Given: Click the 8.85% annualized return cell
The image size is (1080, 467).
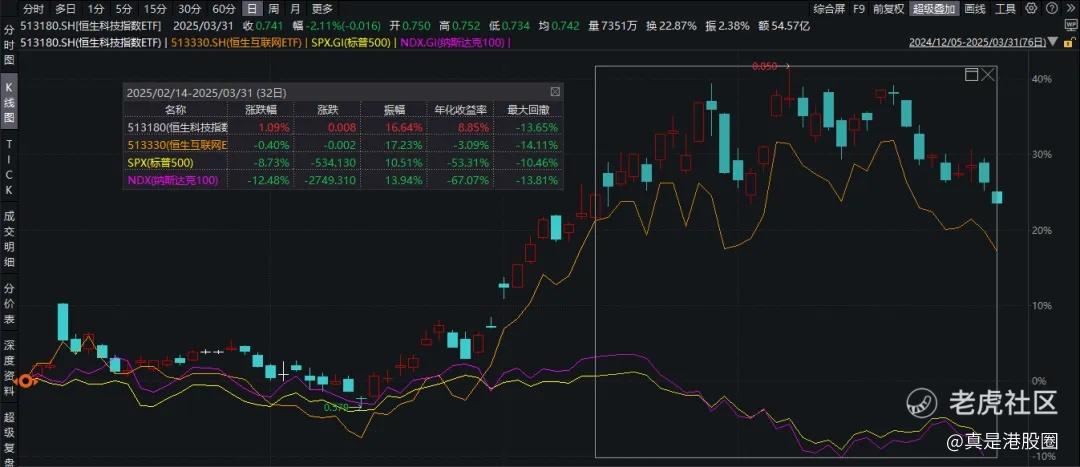Looking at the screenshot, I should [x=476, y=127].
